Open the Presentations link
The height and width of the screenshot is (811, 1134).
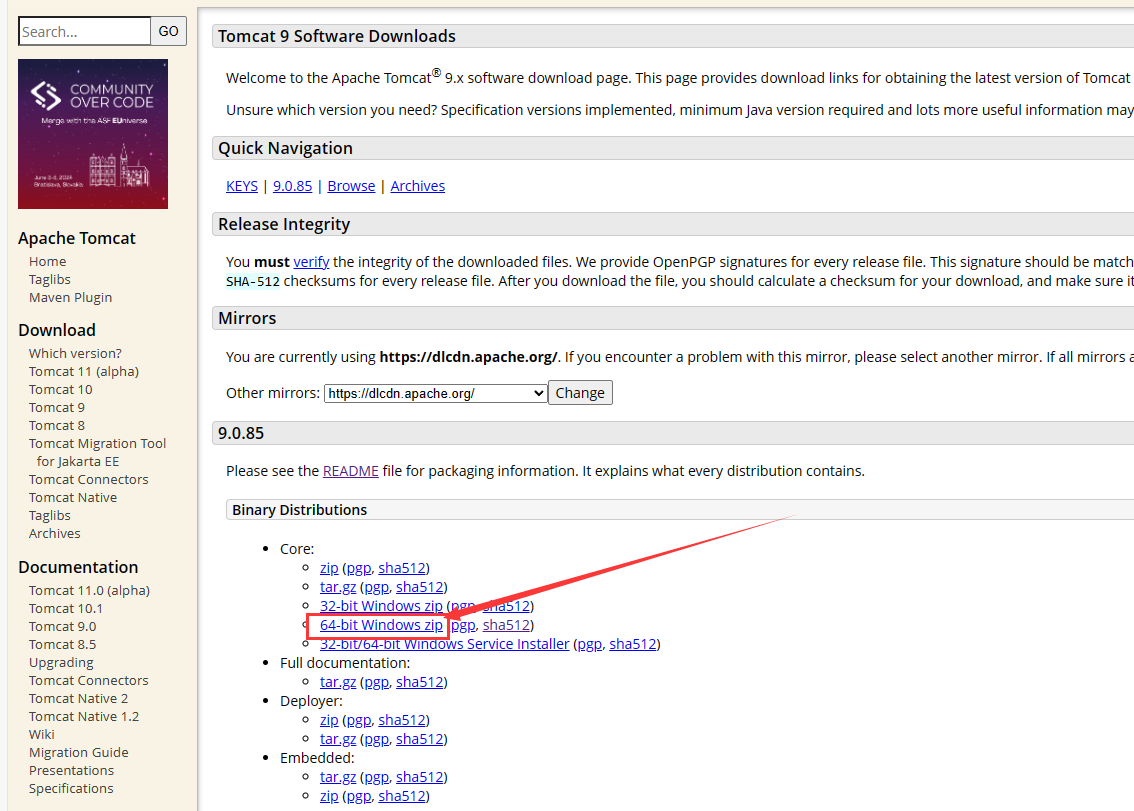(72, 770)
